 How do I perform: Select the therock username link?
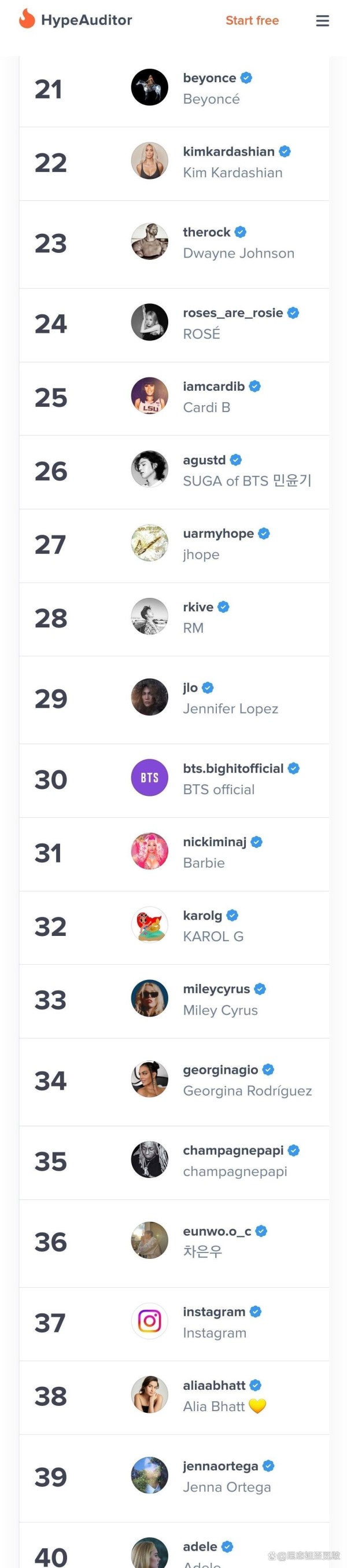pyautogui.click(x=206, y=232)
